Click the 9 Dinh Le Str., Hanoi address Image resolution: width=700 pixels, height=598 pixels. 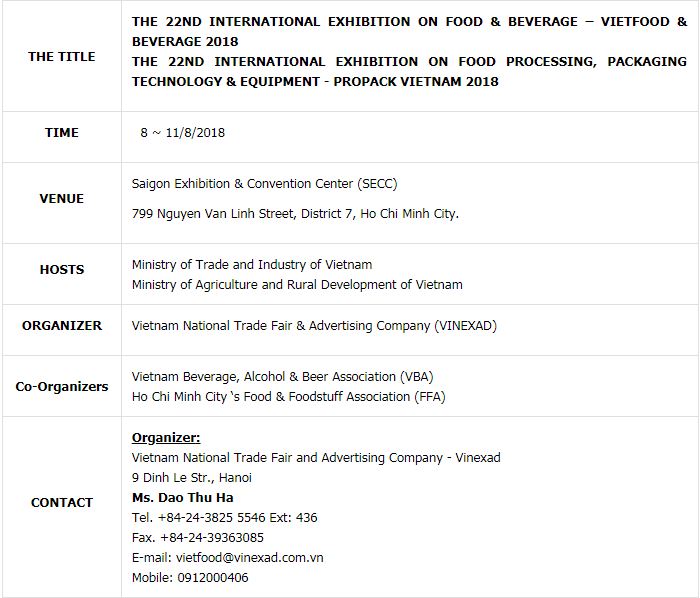tap(192, 478)
